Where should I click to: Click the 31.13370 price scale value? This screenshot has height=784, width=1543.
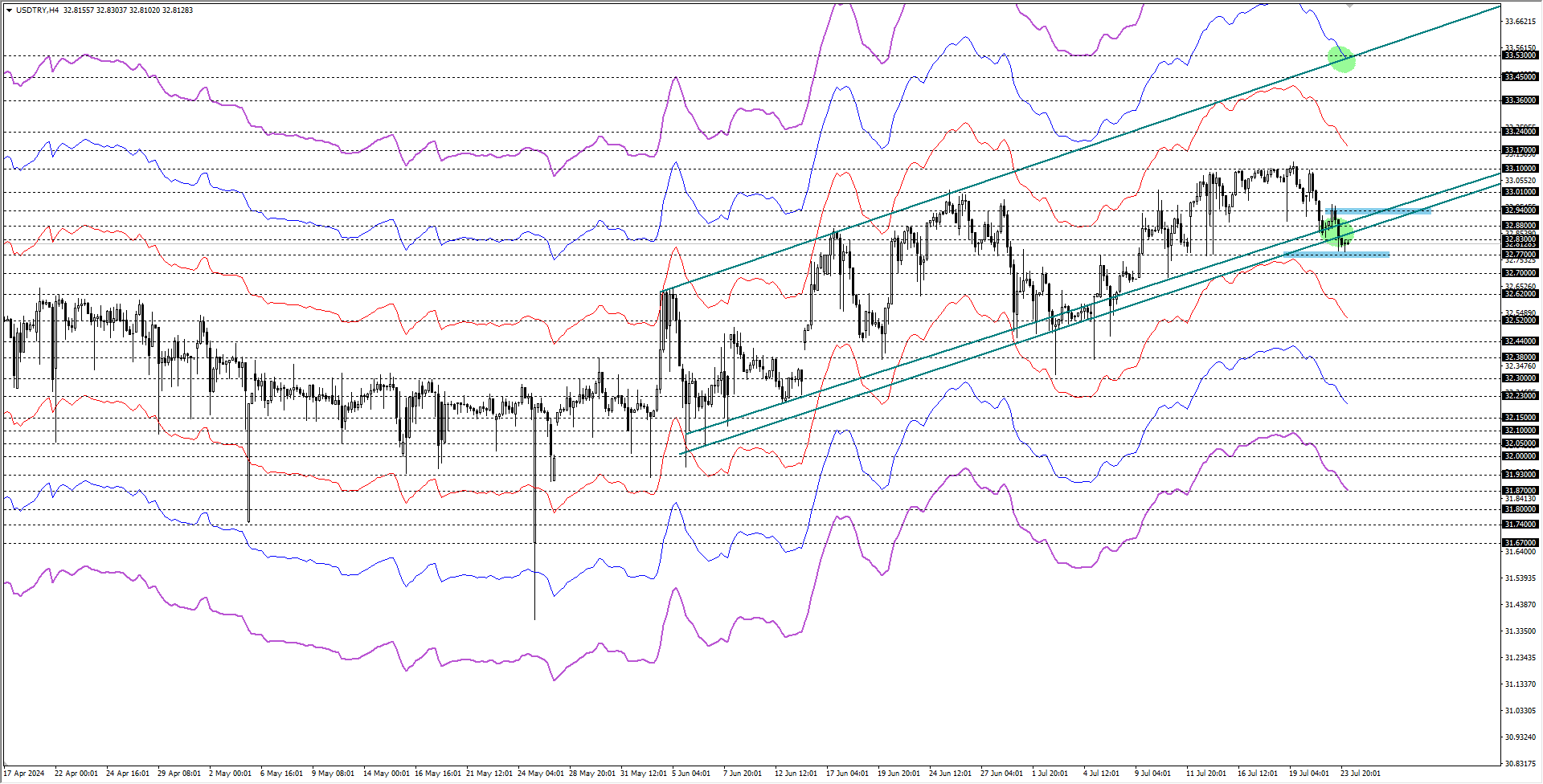coord(1520,684)
